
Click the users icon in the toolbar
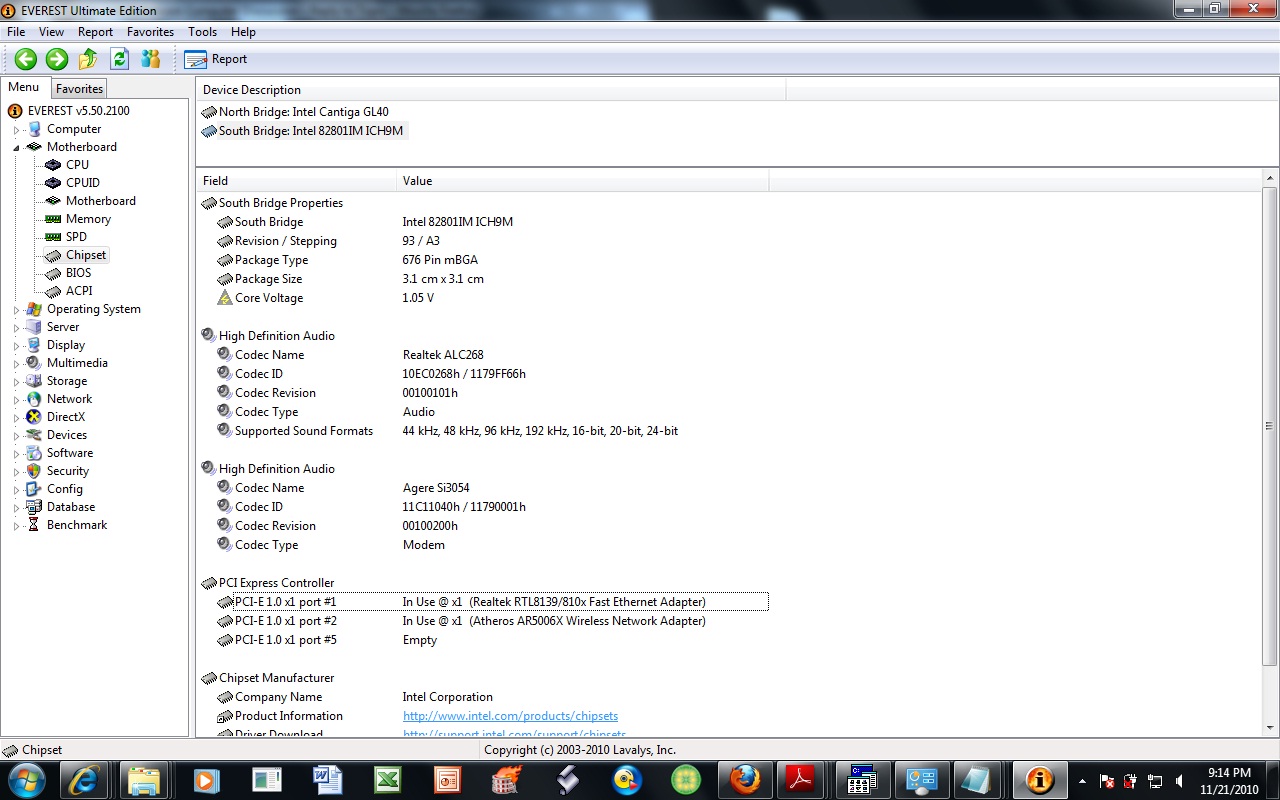point(150,59)
